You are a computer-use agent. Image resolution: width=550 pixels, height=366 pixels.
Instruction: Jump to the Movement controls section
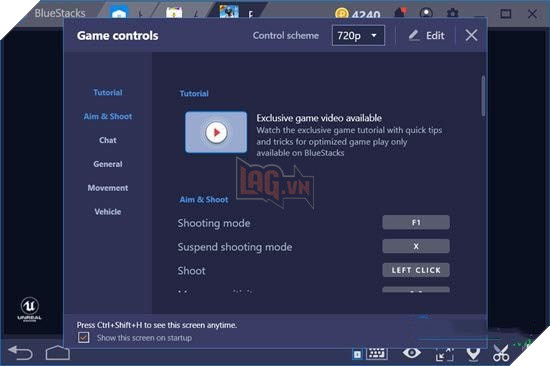[108, 188]
